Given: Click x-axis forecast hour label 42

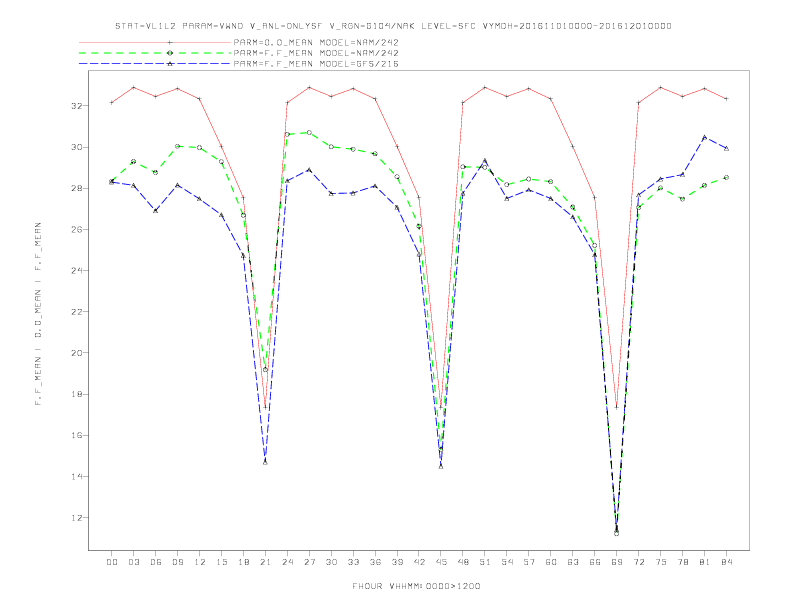Looking at the screenshot, I should [419, 562].
